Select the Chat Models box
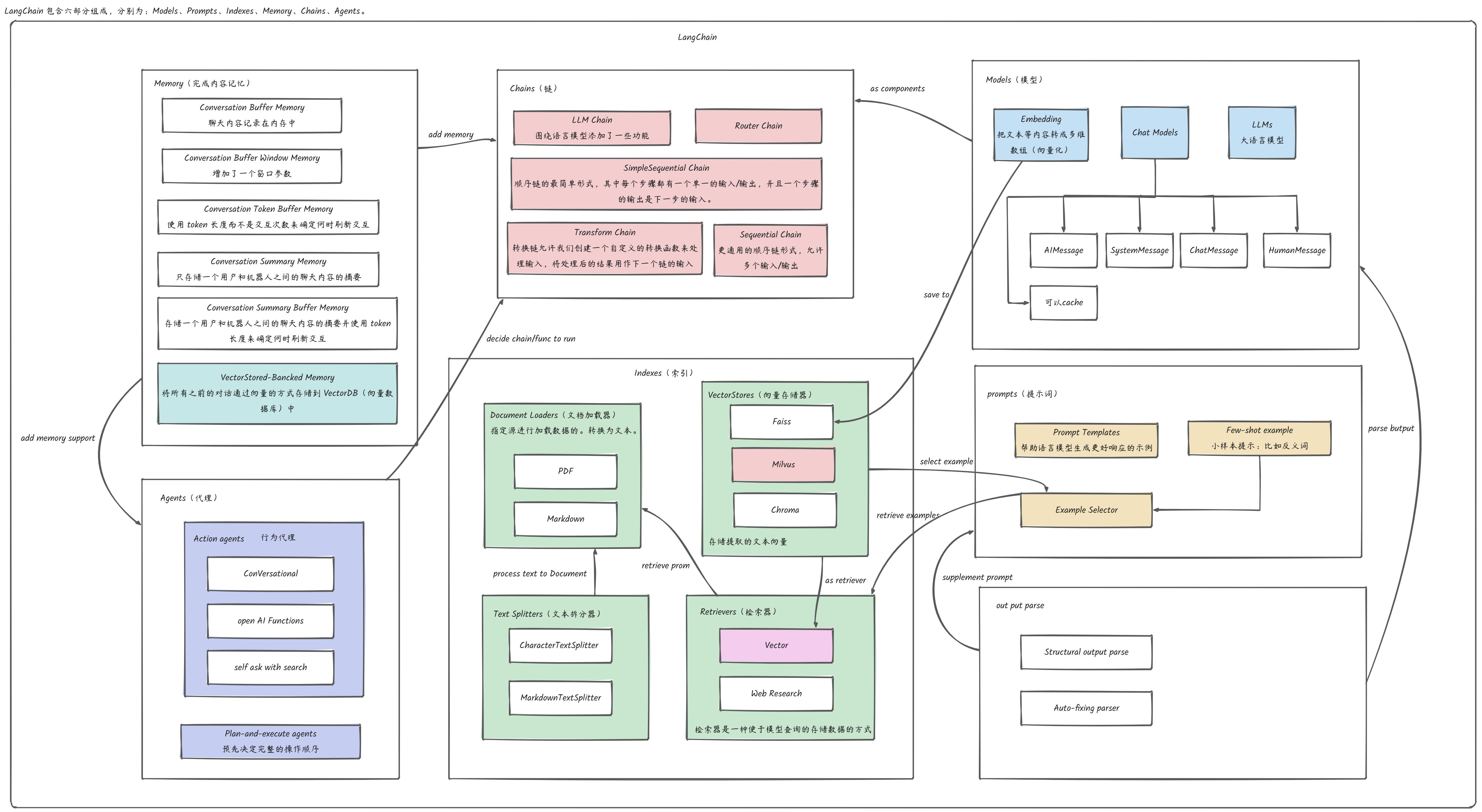The height and width of the screenshot is (812, 1482). pos(1155,133)
